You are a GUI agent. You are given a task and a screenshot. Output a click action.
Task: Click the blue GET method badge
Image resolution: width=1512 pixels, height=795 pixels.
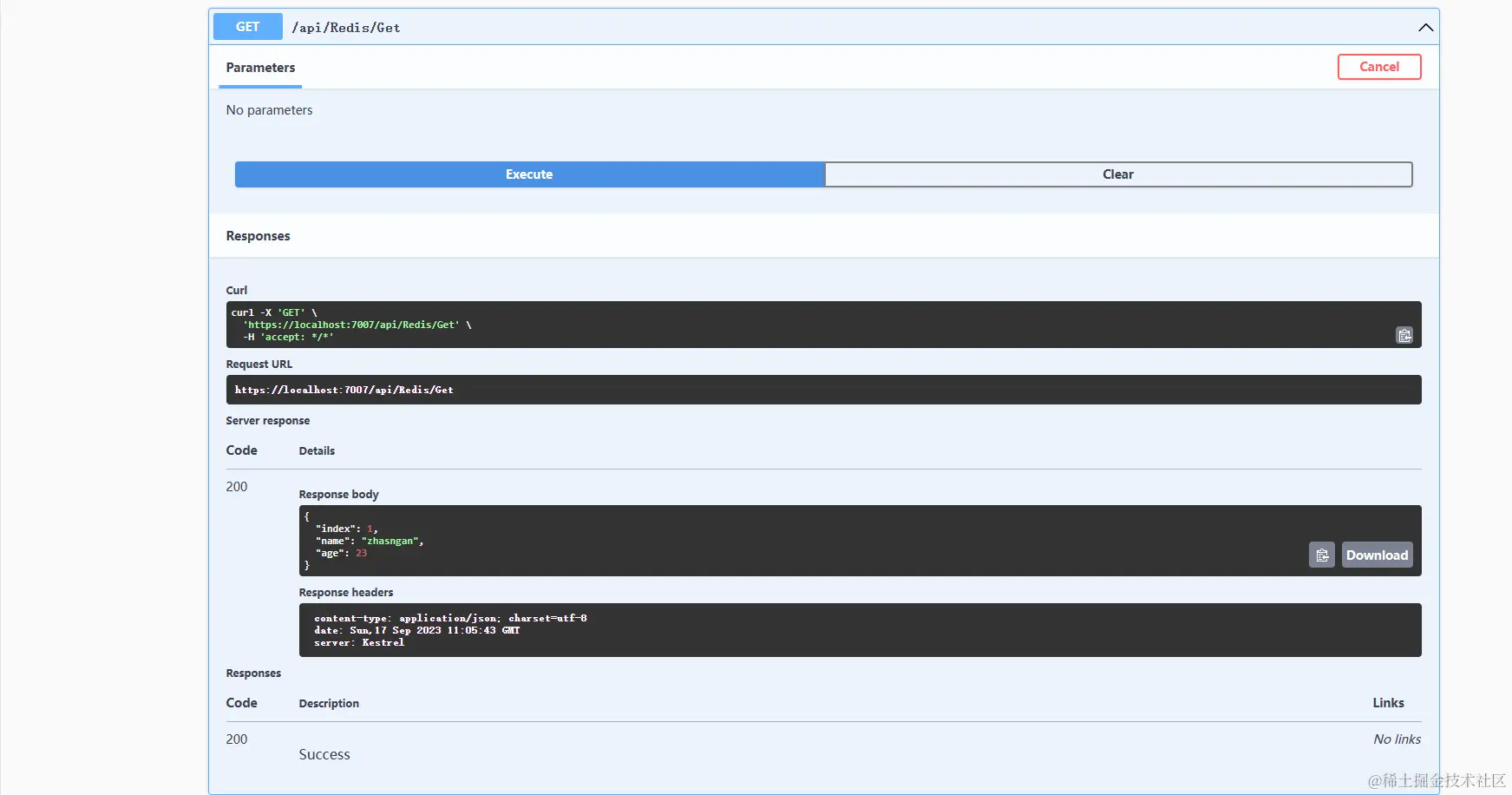pos(247,27)
